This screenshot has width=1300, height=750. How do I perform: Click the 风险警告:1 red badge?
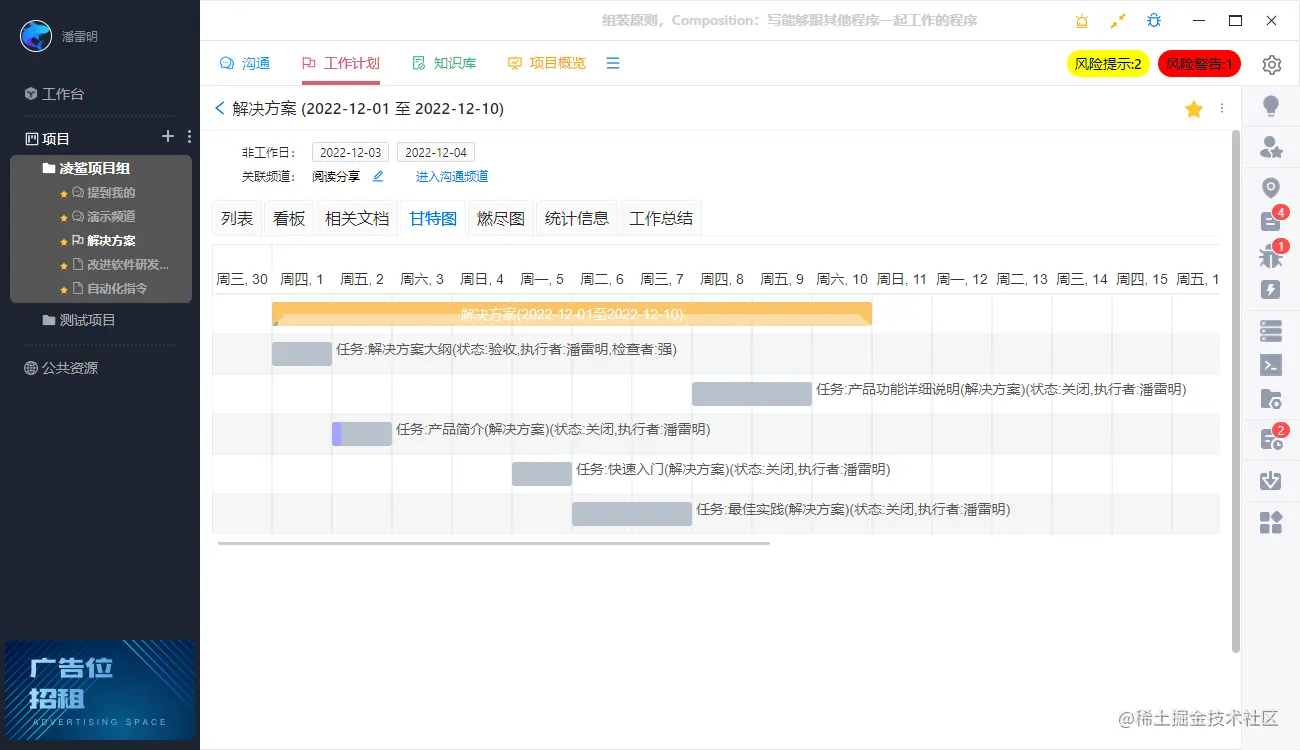[1199, 64]
